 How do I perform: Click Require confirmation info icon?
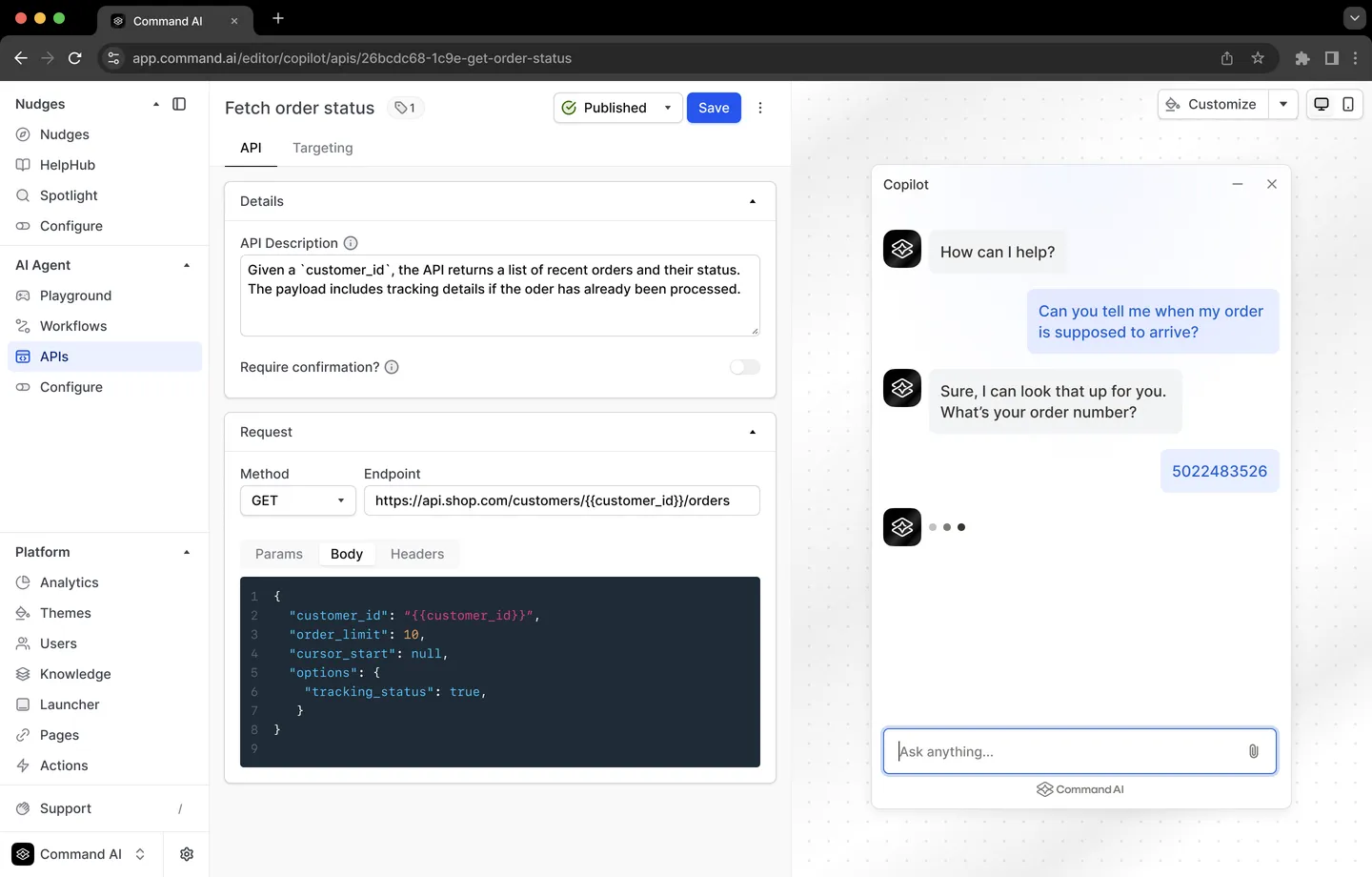pyautogui.click(x=392, y=367)
